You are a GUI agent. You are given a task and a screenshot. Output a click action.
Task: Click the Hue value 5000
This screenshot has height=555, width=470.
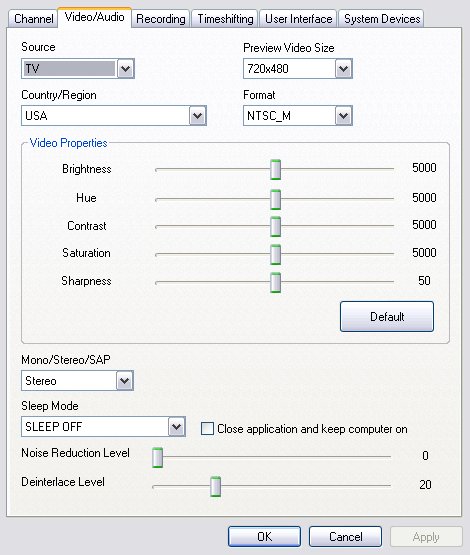(x=424, y=198)
